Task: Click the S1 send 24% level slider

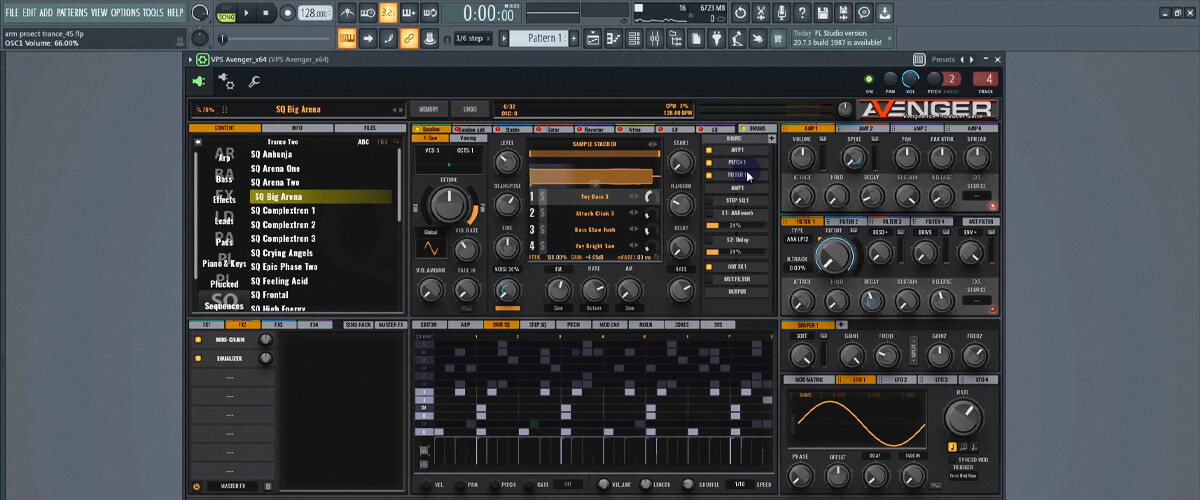Action: (736, 225)
